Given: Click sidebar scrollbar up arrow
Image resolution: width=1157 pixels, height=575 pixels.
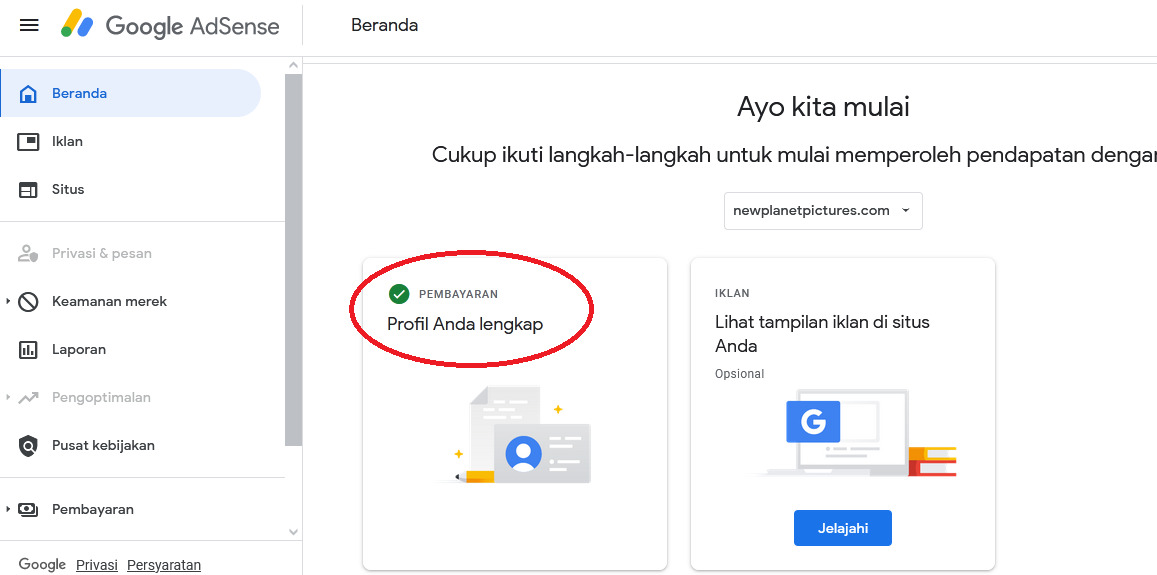Looking at the screenshot, I should click(x=293, y=65).
